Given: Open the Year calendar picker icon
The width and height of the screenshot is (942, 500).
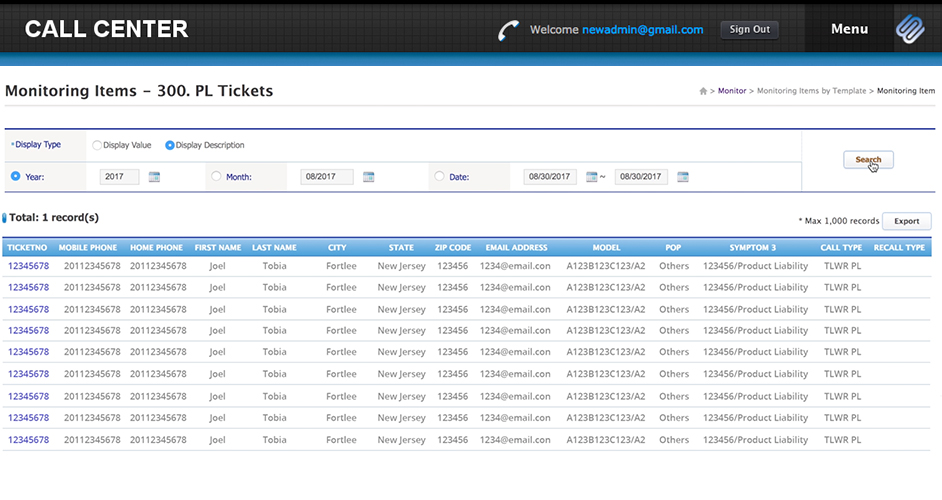Looking at the screenshot, I should tap(154, 177).
